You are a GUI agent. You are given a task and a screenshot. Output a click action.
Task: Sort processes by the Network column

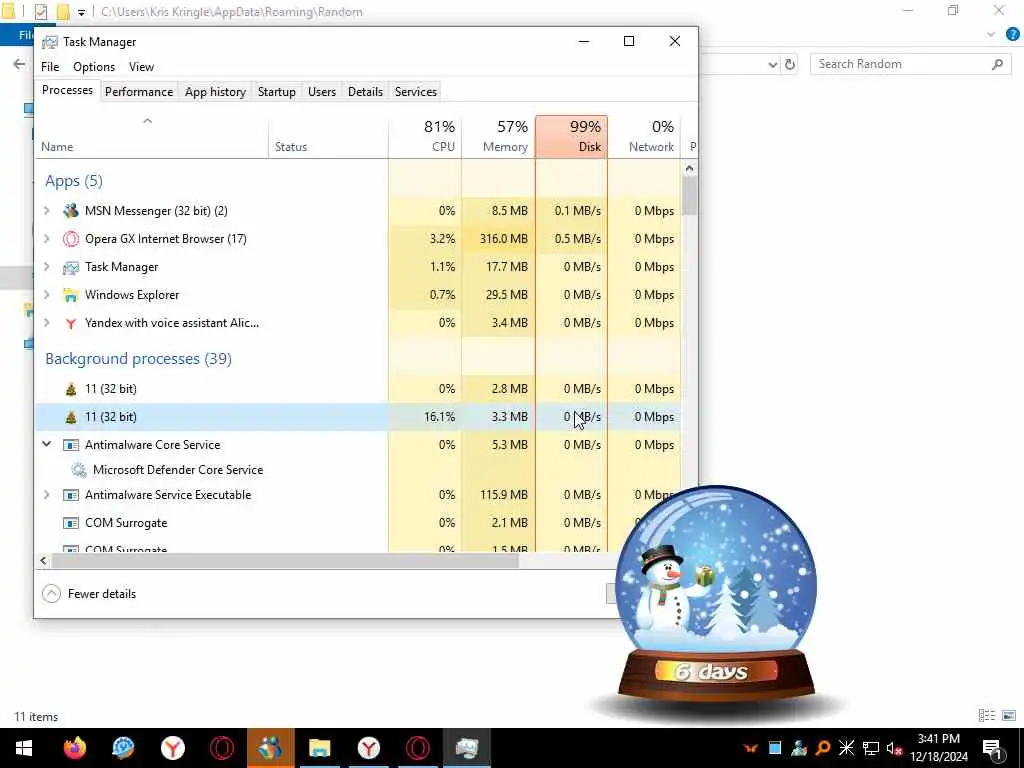(x=645, y=137)
